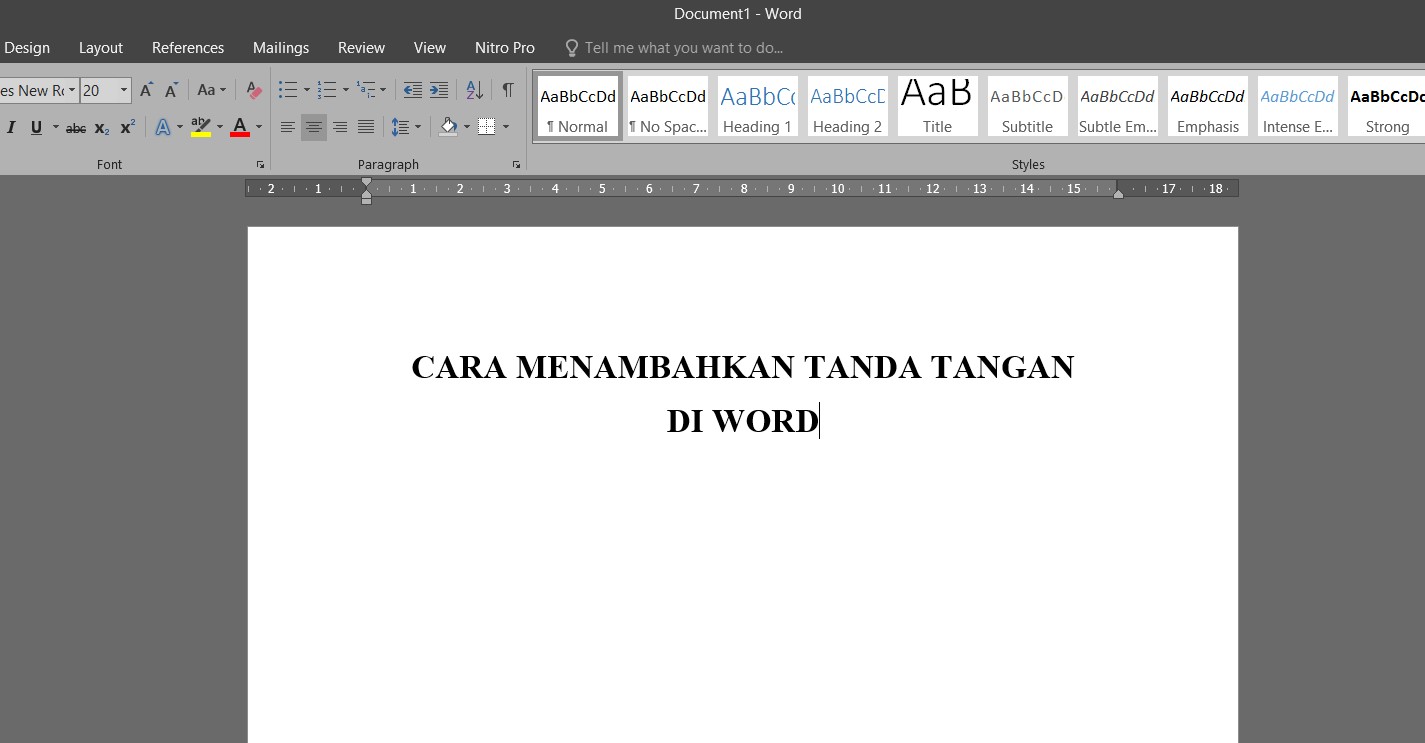Image resolution: width=1425 pixels, height=743 pixels.
Task: Apply the Heading 2 style
Action: point(848,106)
